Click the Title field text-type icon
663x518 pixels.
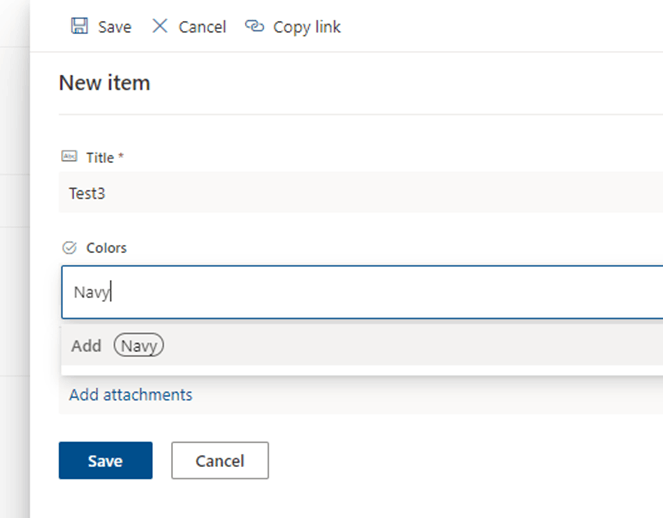pos(69,157)
